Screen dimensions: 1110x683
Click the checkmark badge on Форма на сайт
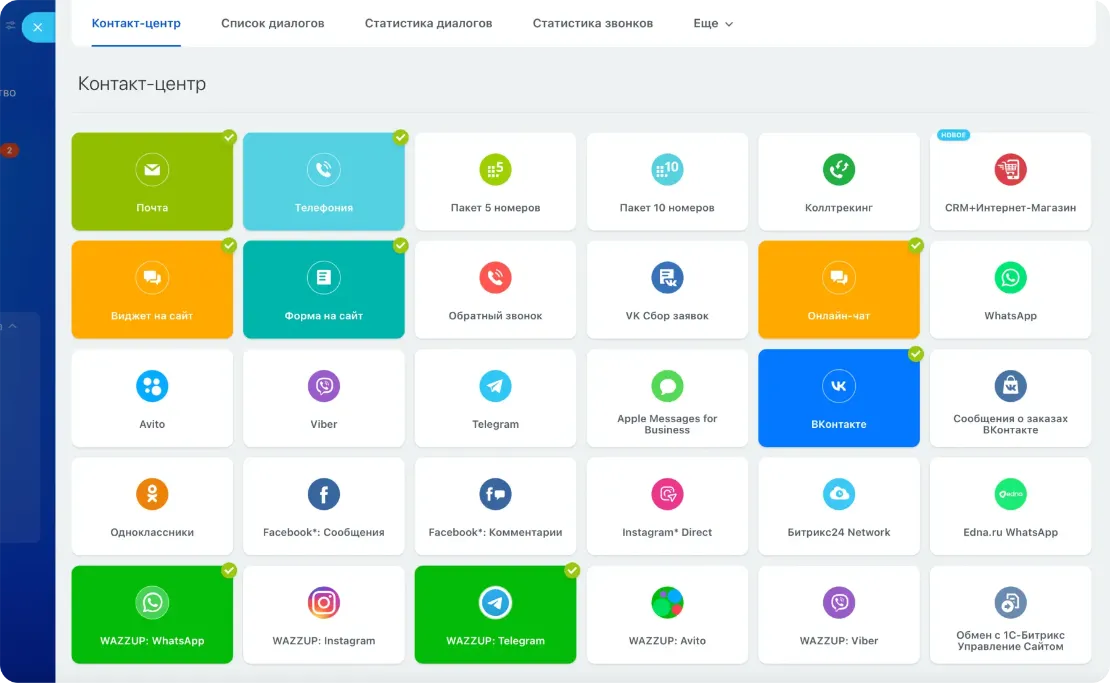point(401,245)
